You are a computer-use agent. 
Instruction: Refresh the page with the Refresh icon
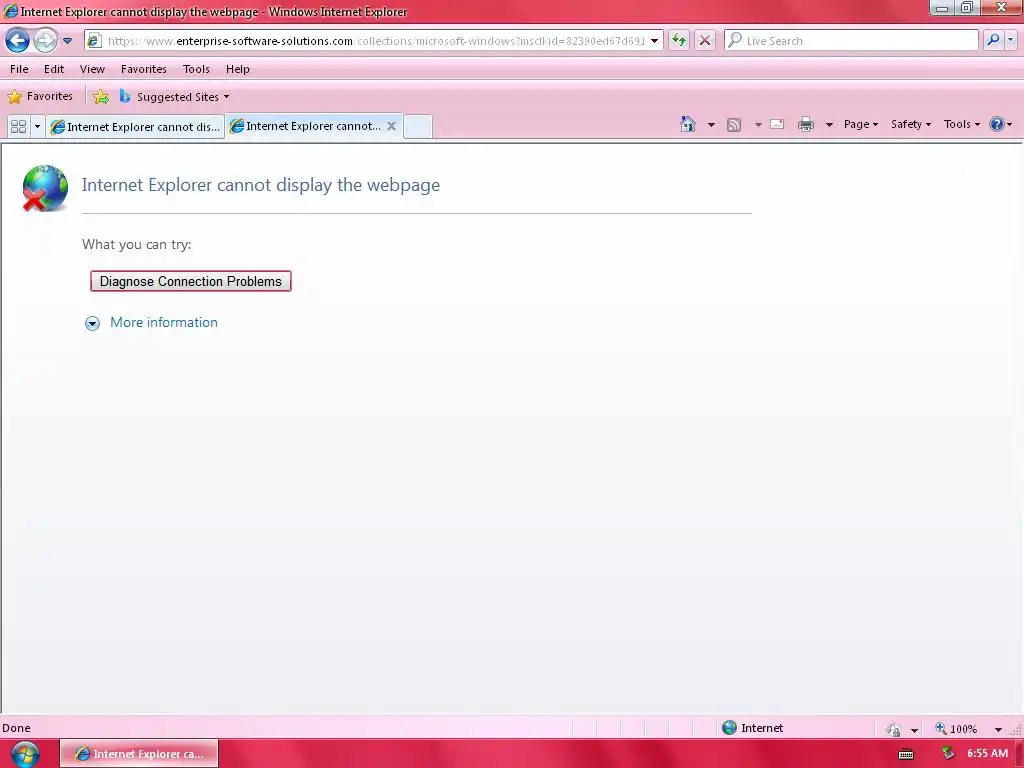tap(679, 40)
